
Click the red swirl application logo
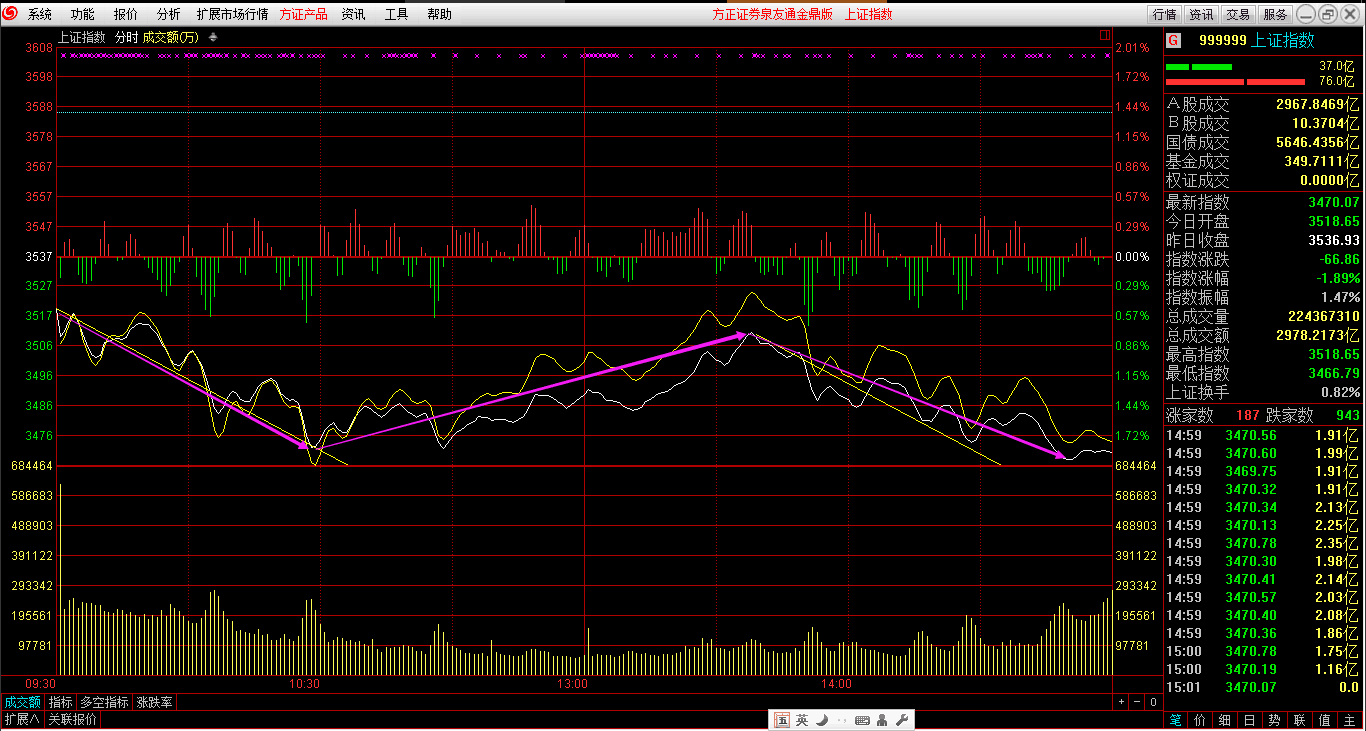pyautogui.click(x=12, y=14)
